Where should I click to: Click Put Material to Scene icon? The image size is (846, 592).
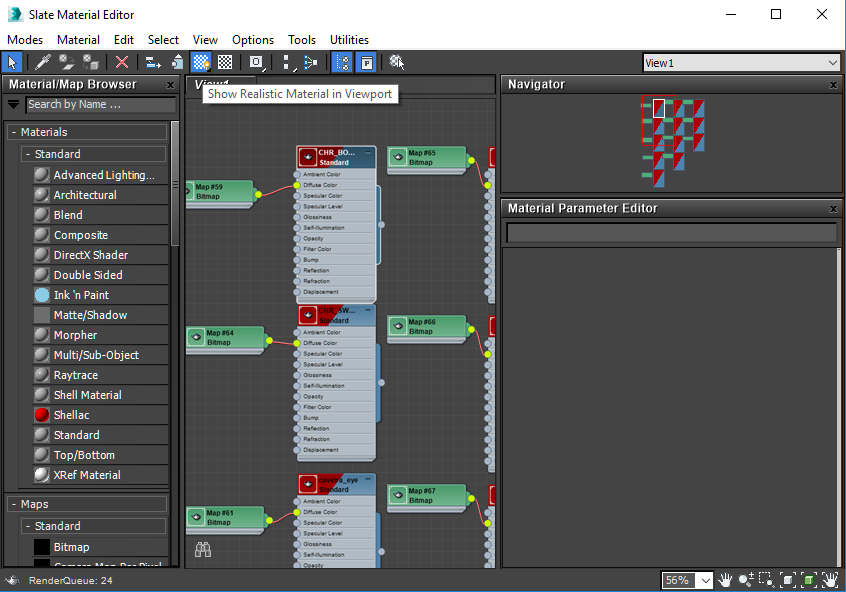point(67,62)
